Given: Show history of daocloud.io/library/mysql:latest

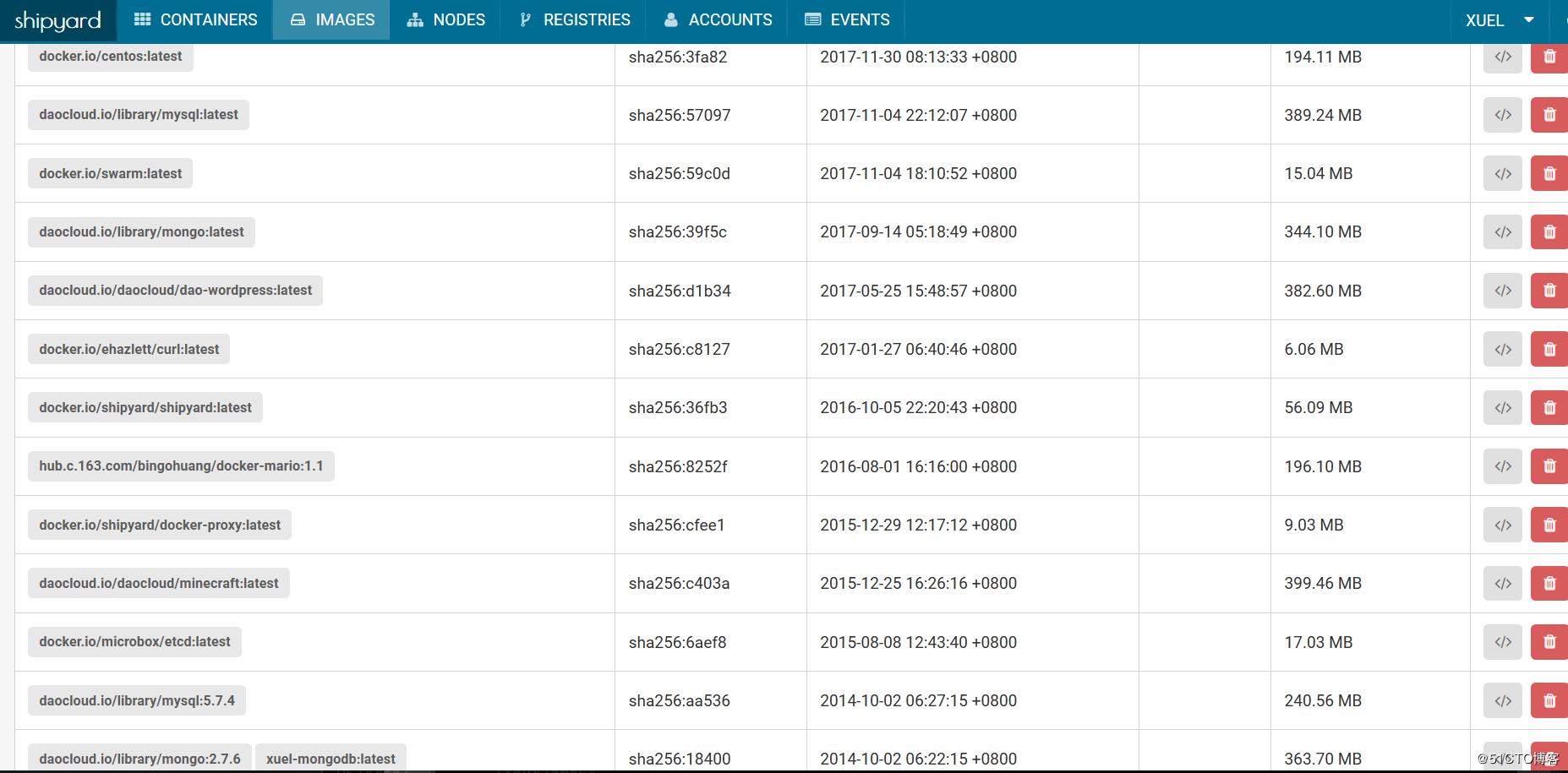Looking at the screenshot, I should 1503,115.
